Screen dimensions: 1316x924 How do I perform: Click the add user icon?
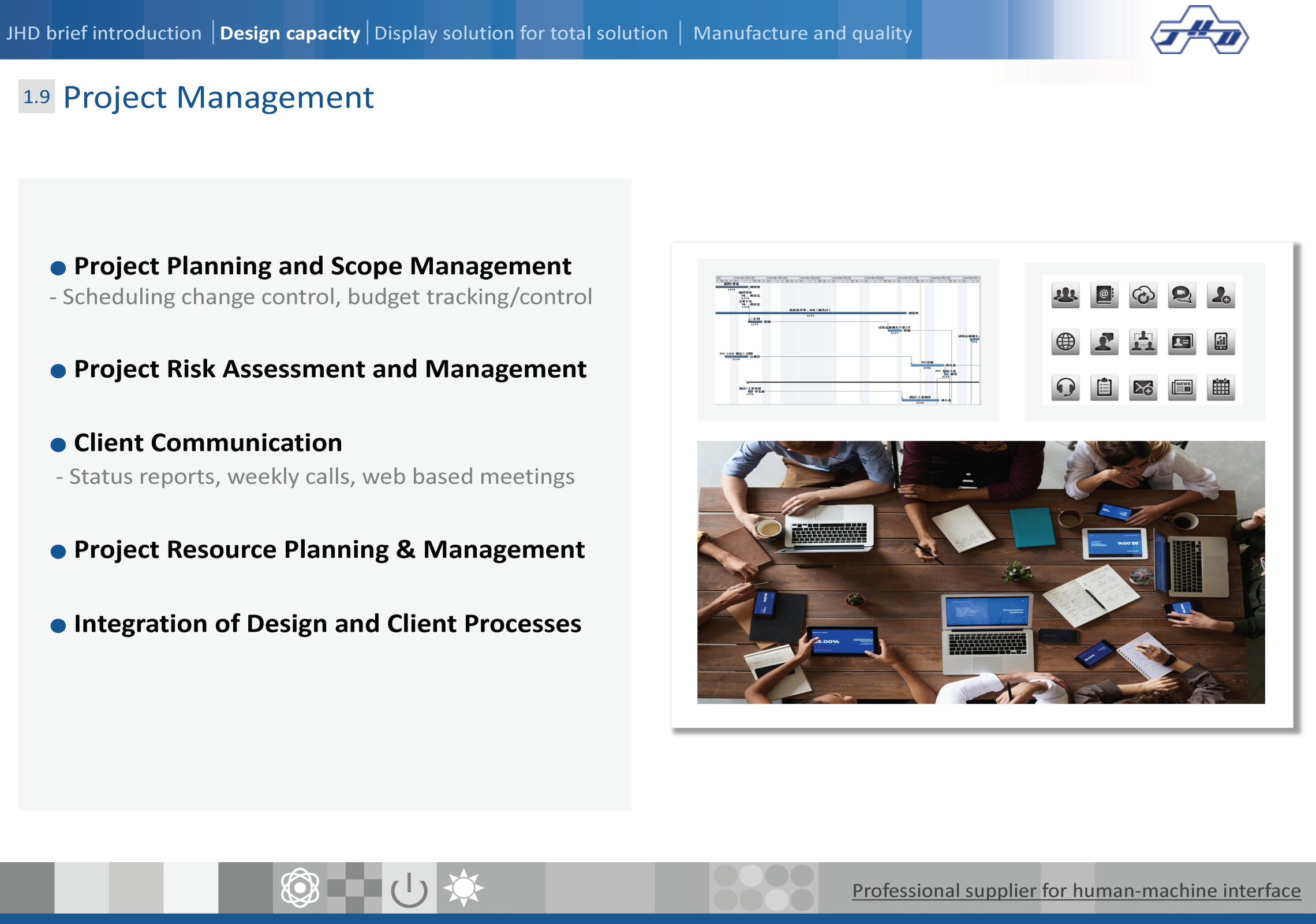click(1221, 295)
